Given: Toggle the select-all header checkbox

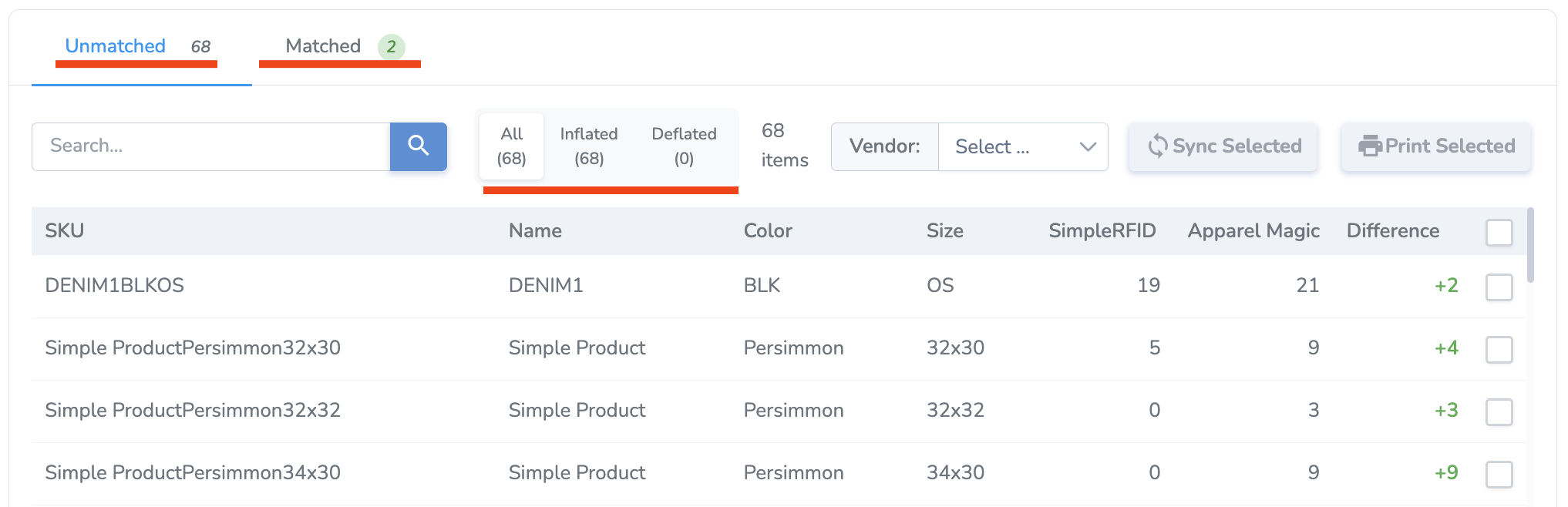Looking at the screenshot, I should pyautogui.click(x=1499, y=232).
